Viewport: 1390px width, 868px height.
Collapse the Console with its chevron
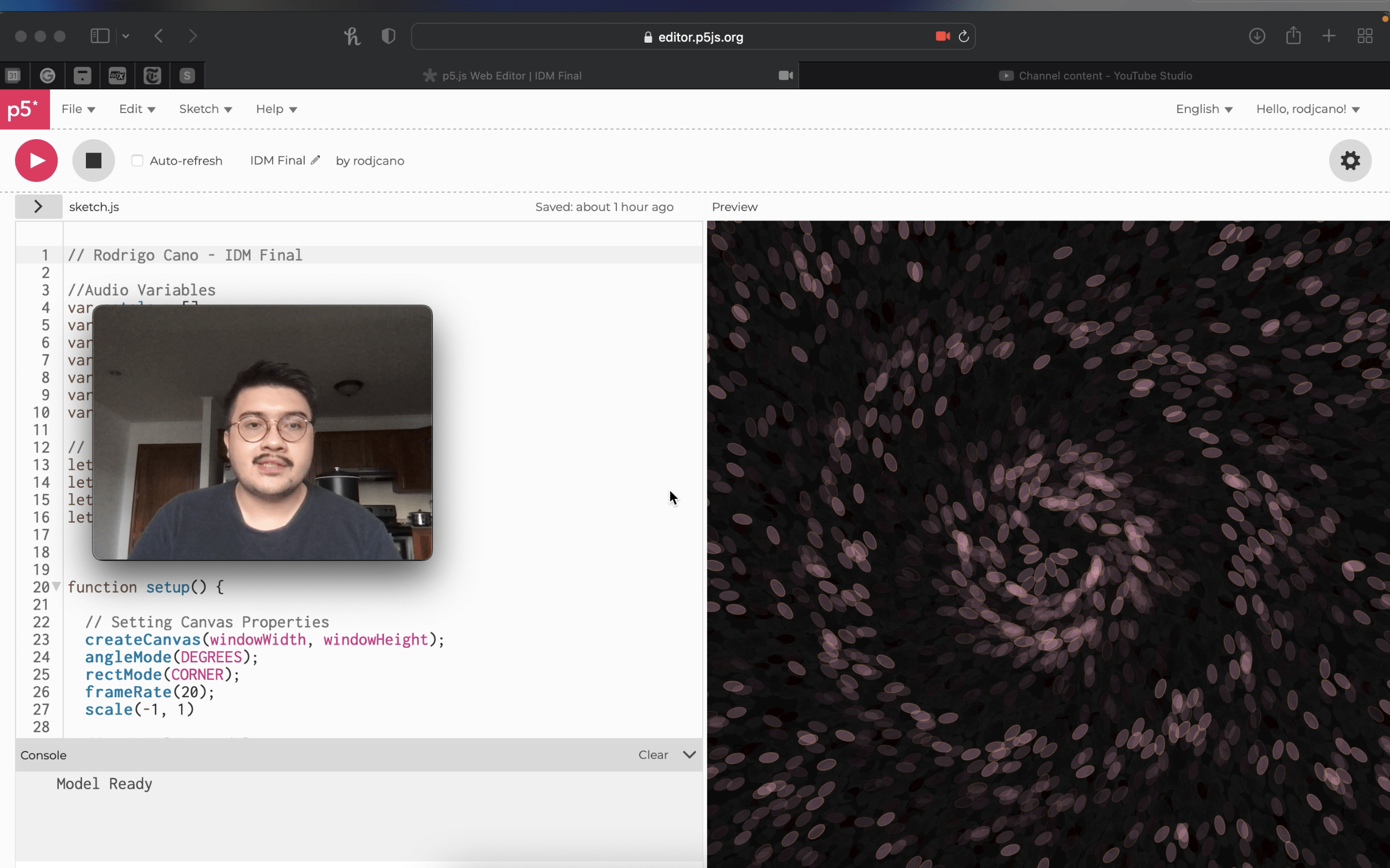689,755
